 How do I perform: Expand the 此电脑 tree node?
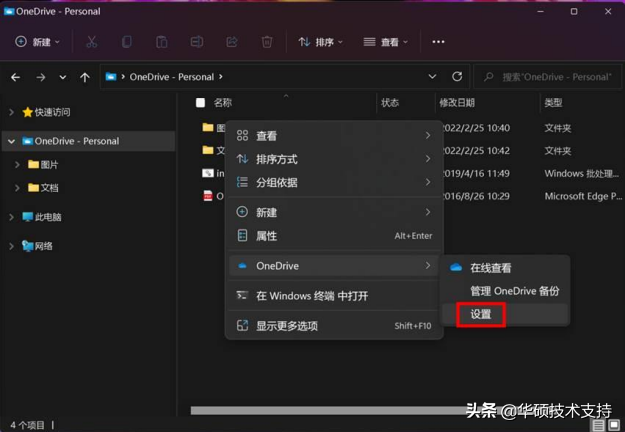(x=12, y=217)
